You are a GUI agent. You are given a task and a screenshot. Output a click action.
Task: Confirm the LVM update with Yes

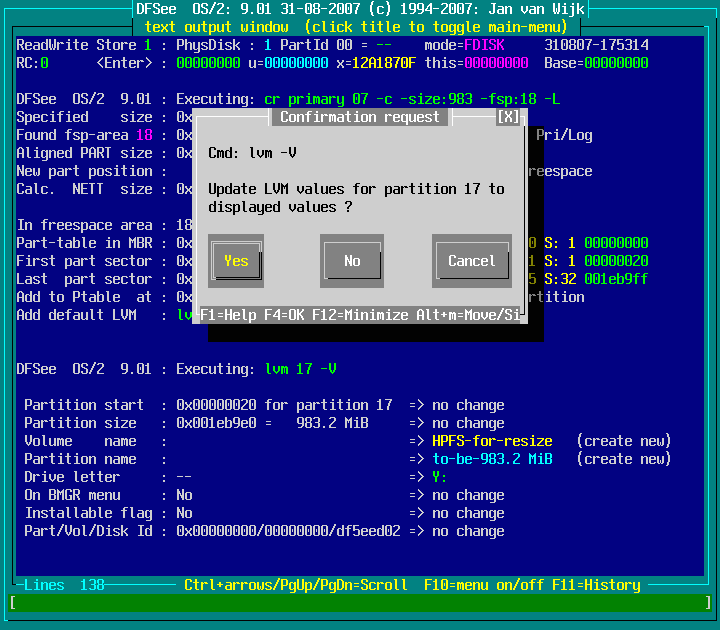[x=236, y=261]
